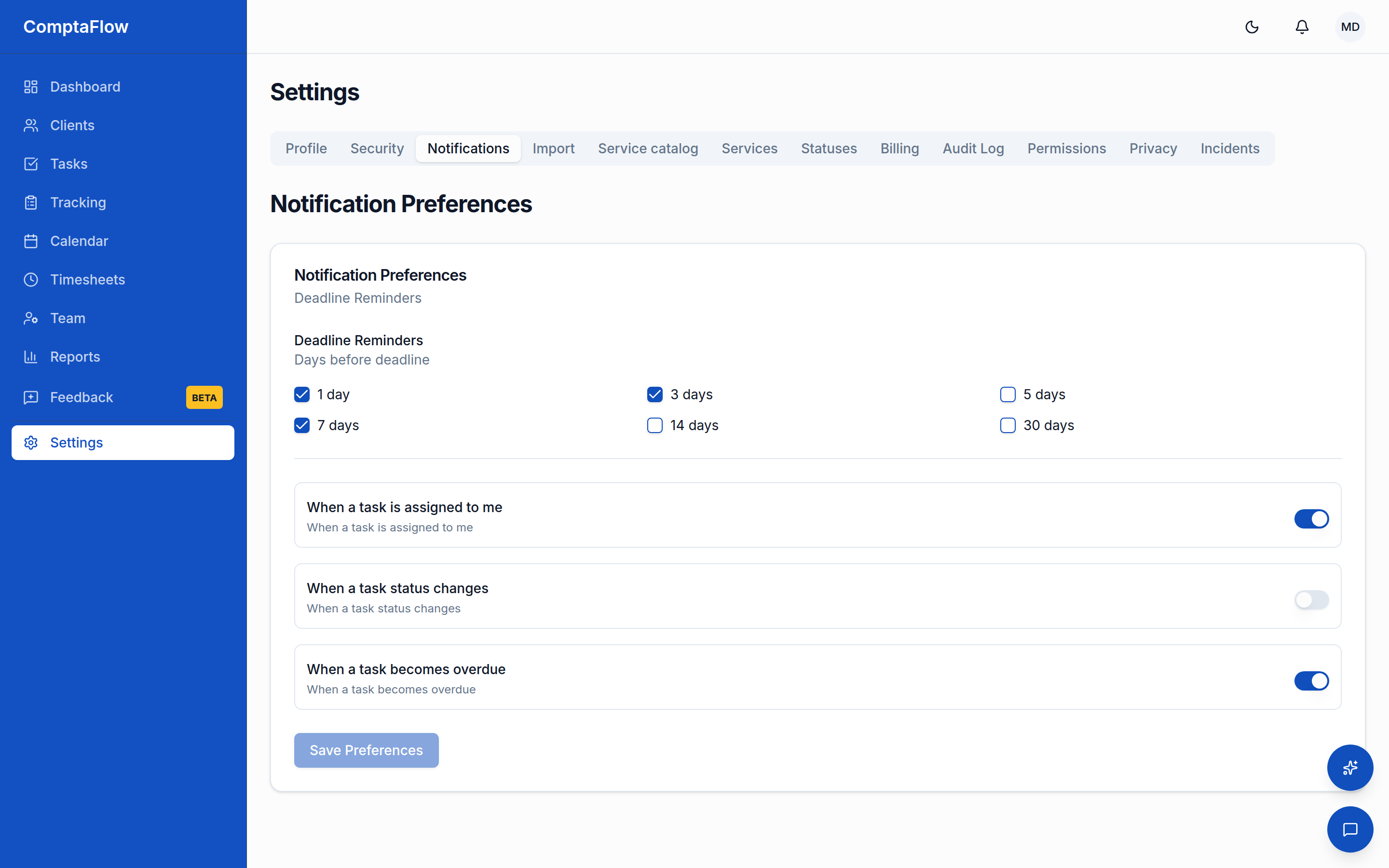Click the Dashboard grid icon
The width and height of the screenshot is (1389, 868).
(x=31, y=87)
